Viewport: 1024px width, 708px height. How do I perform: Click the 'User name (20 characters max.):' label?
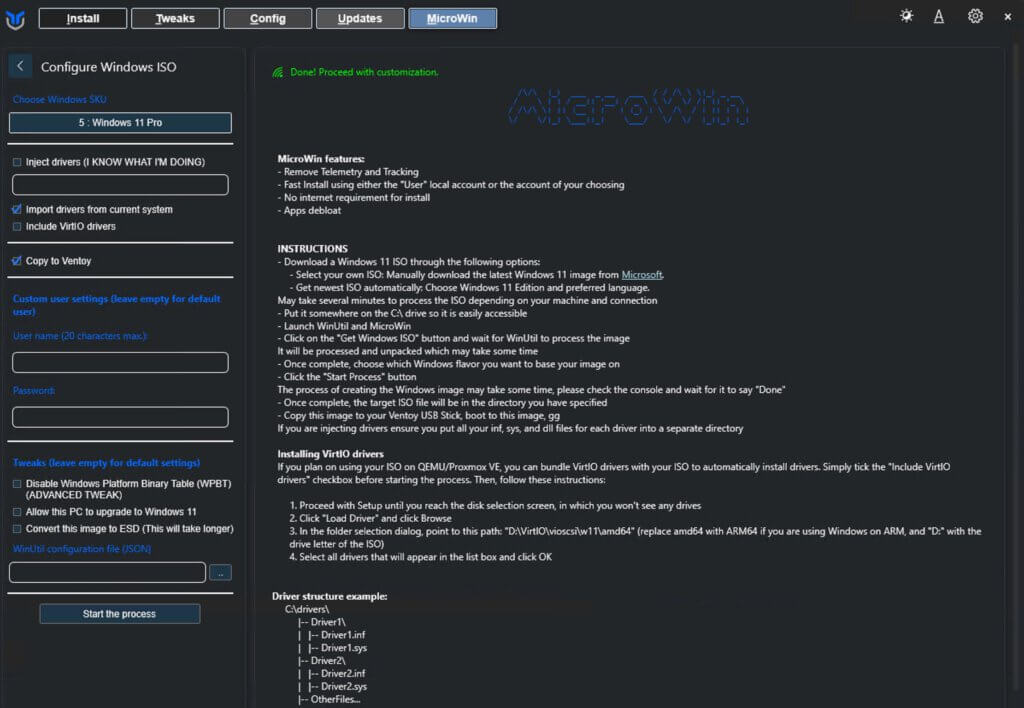click(x=80, y=336)
